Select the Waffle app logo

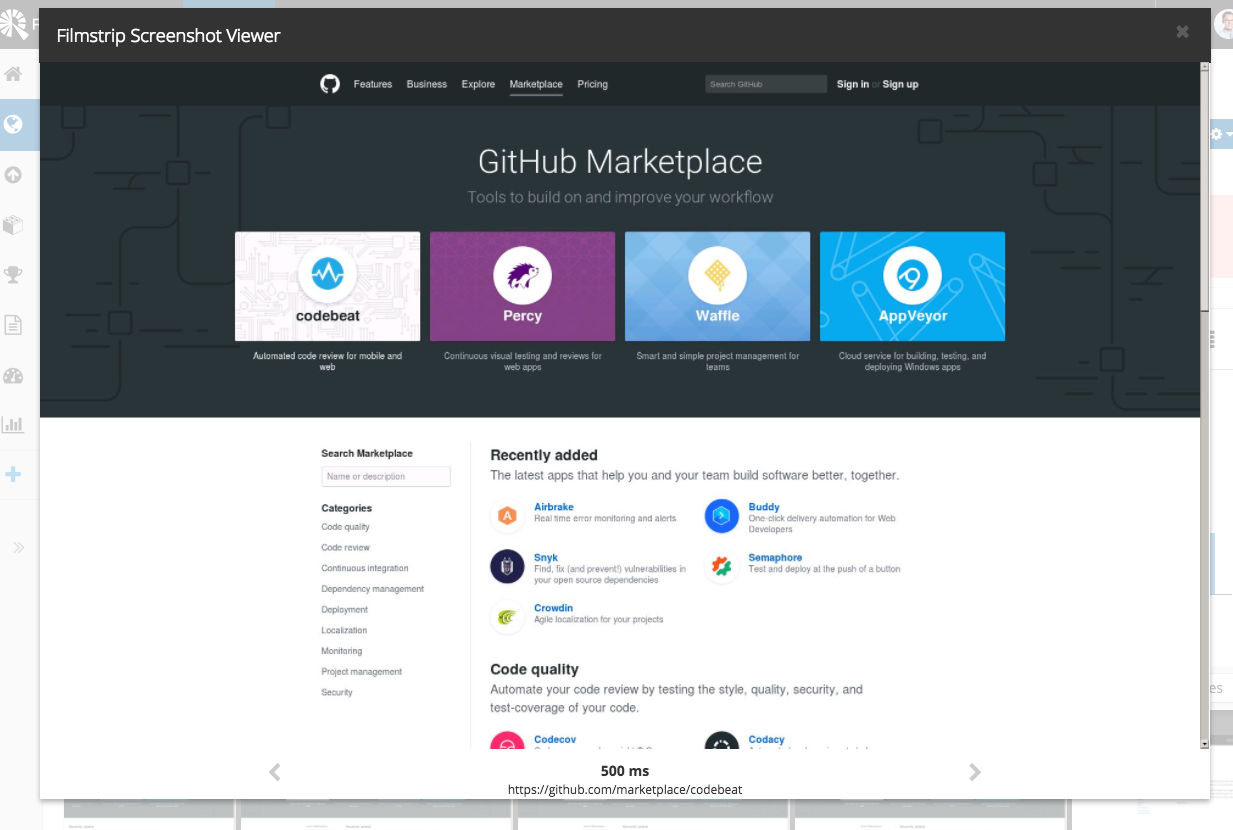pos(717,274)
